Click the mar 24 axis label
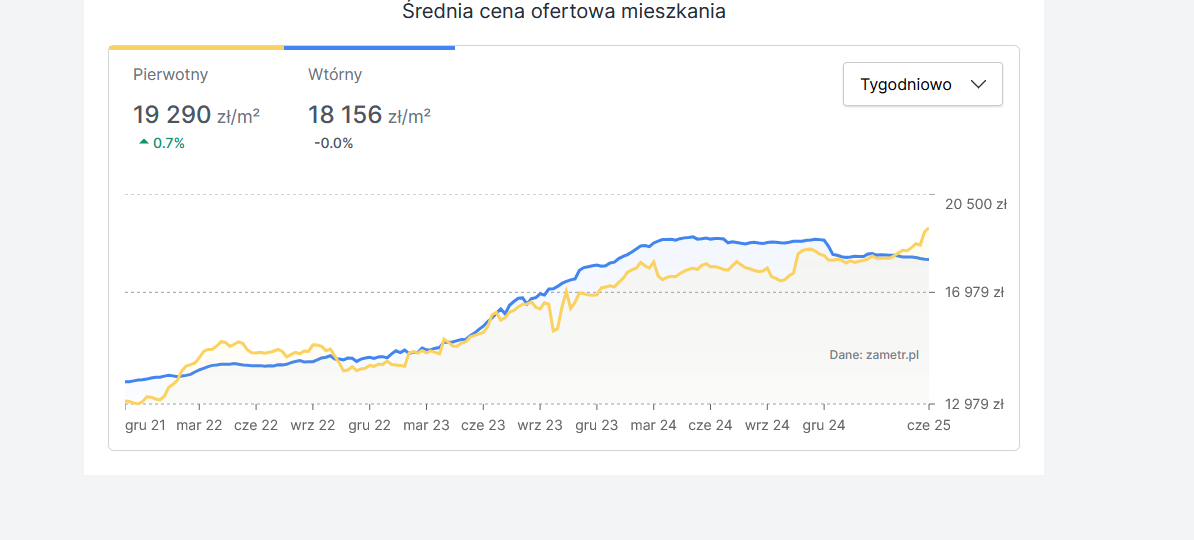 [653, 425]
